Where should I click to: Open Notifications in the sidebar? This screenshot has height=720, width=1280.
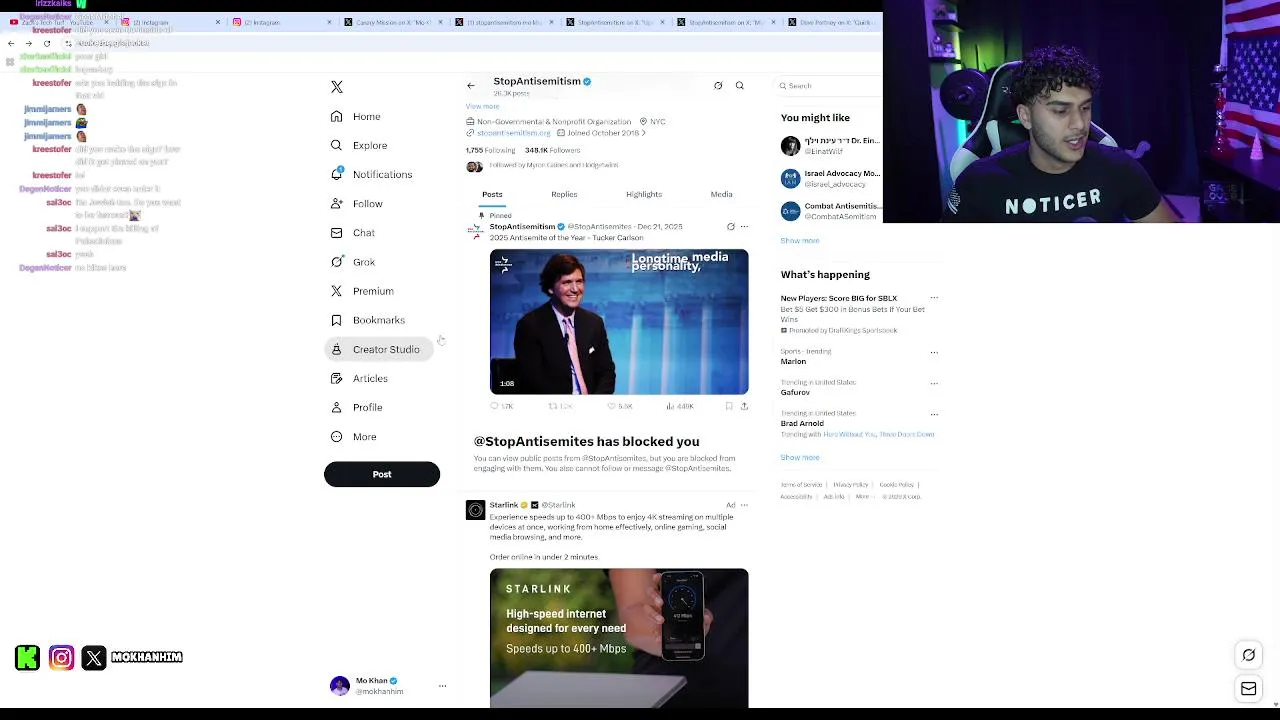(371, 175)
